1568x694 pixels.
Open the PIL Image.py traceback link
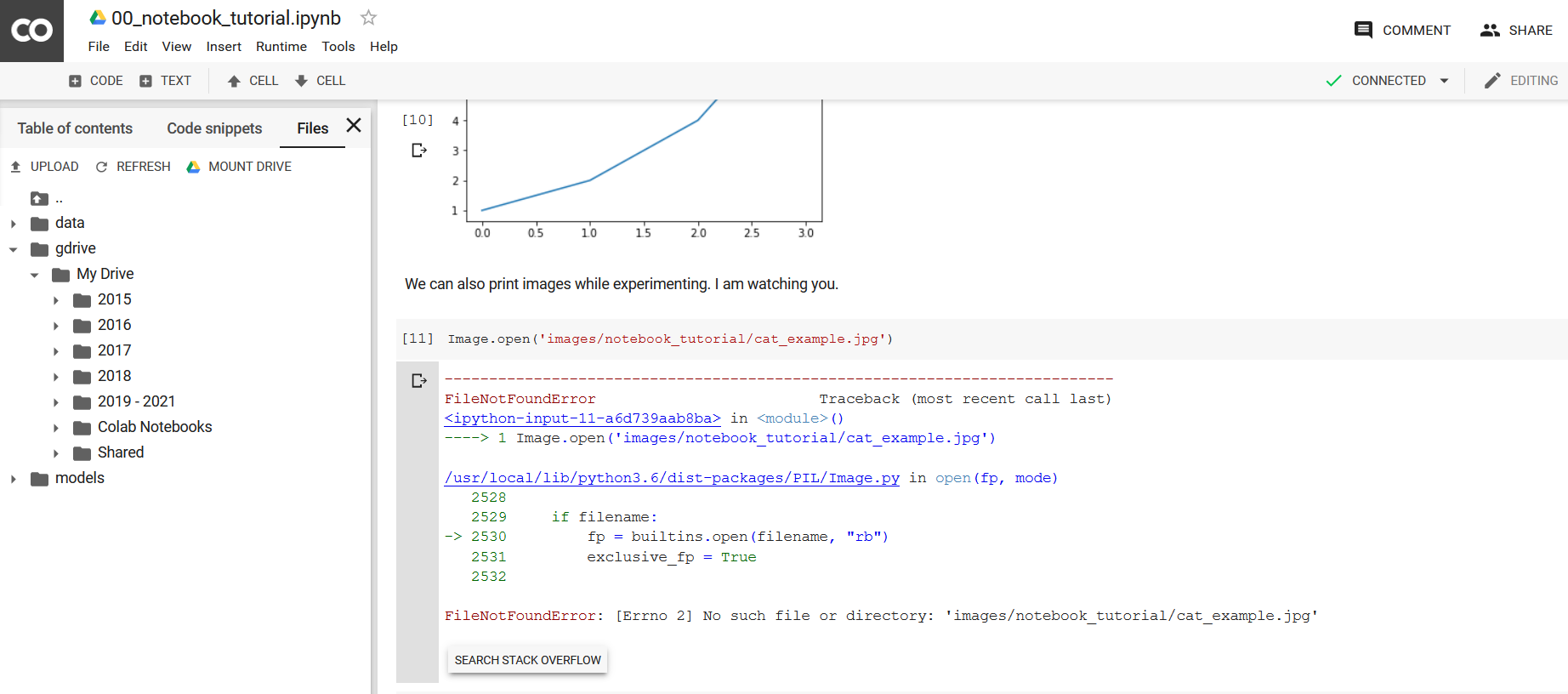coord(672,478)
